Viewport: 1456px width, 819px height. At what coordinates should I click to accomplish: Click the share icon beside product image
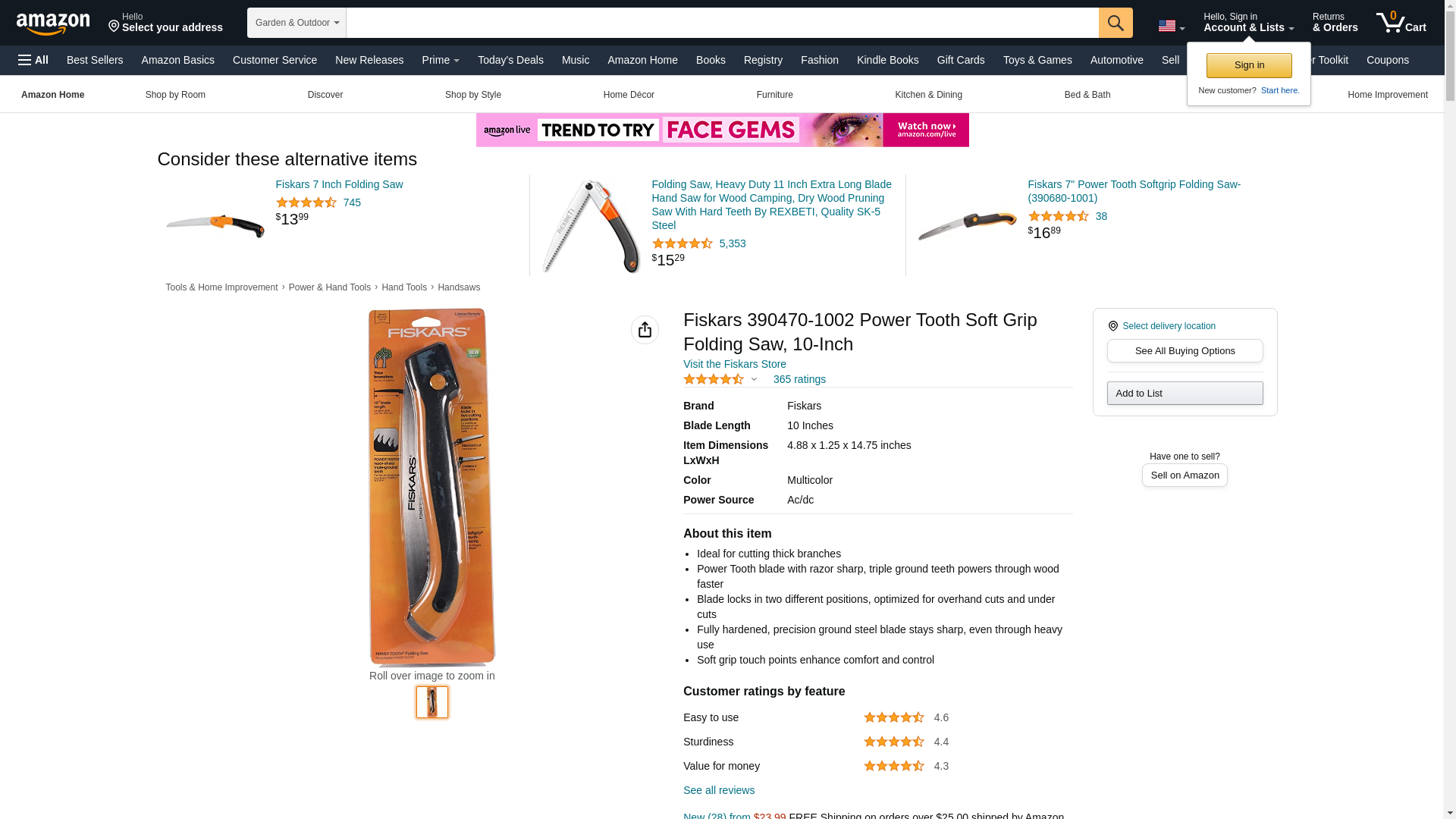click(x=645, y=330)
